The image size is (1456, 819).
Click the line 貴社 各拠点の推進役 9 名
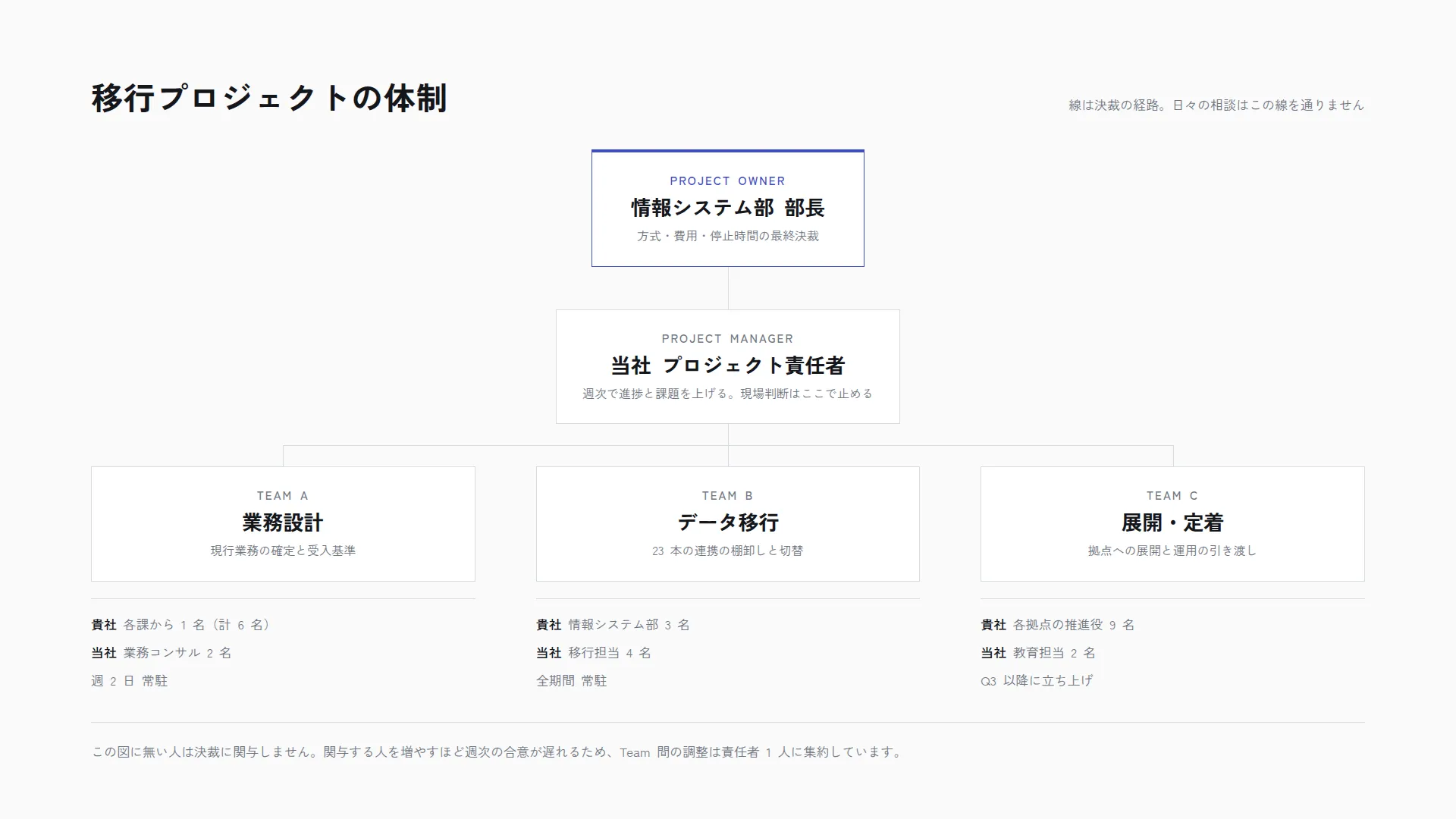1058,625
